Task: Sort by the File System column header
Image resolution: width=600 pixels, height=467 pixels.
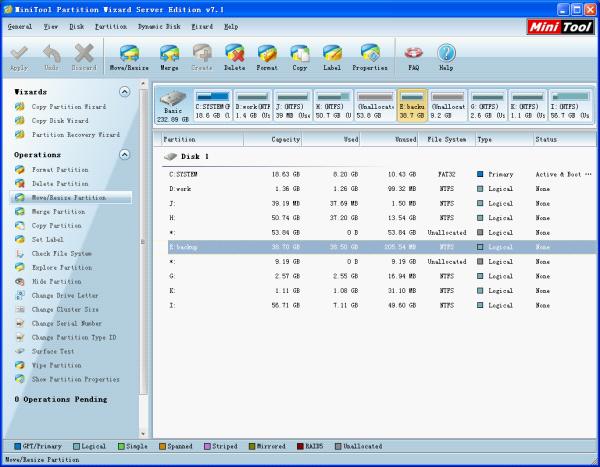Action: coord(447,139)
